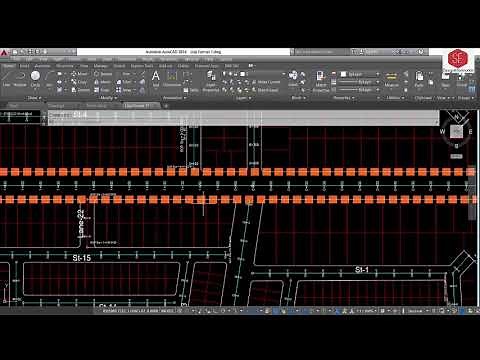Screen dimensions: 480x360
Task: Choose the Rotate command
Action: click(103, 74)
